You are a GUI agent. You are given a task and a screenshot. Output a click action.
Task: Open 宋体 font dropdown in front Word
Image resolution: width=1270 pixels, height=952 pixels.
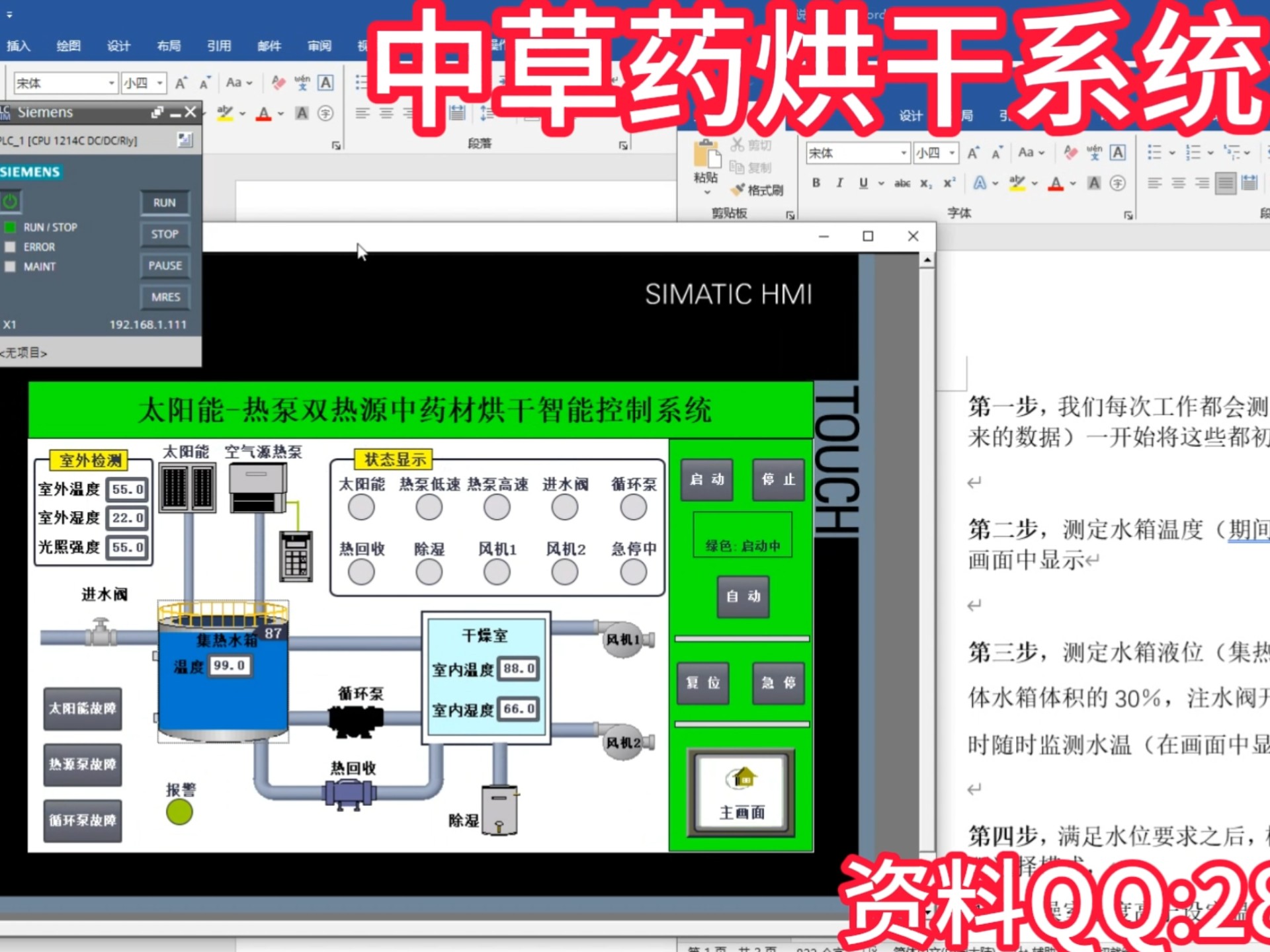tap(904, 153)
